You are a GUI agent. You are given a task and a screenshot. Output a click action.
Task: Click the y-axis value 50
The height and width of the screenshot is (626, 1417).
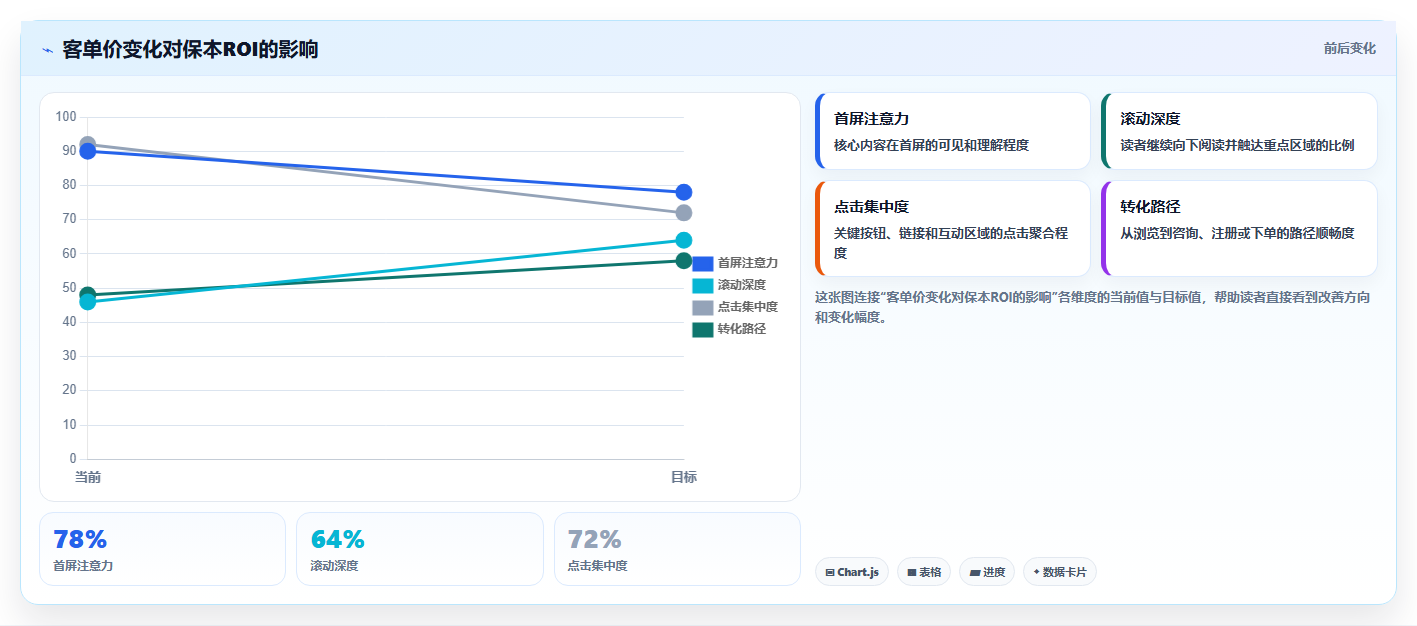tap(69, 288)
